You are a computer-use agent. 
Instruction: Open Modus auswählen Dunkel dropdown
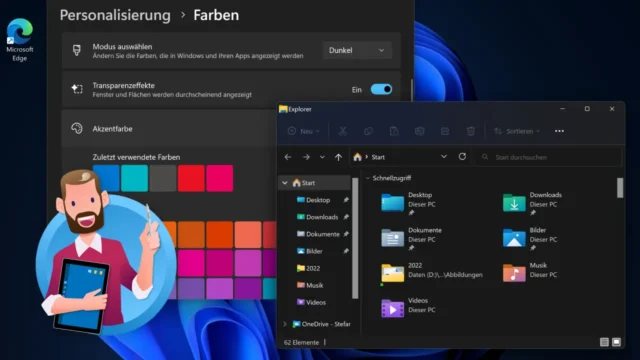[357, 50]
